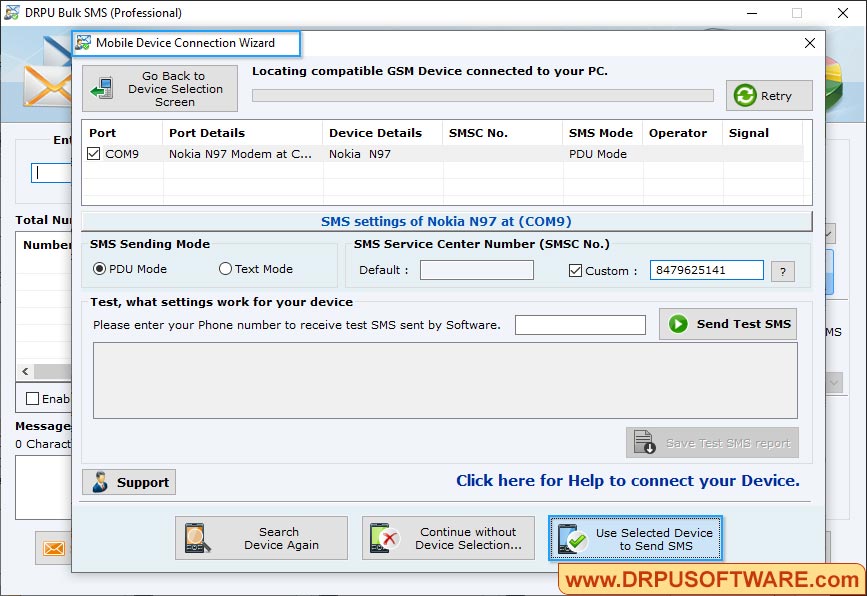This screenshot has height=596, width=867.
Task: Click the GSM device locating progress bar
Action: coord(483,94)
